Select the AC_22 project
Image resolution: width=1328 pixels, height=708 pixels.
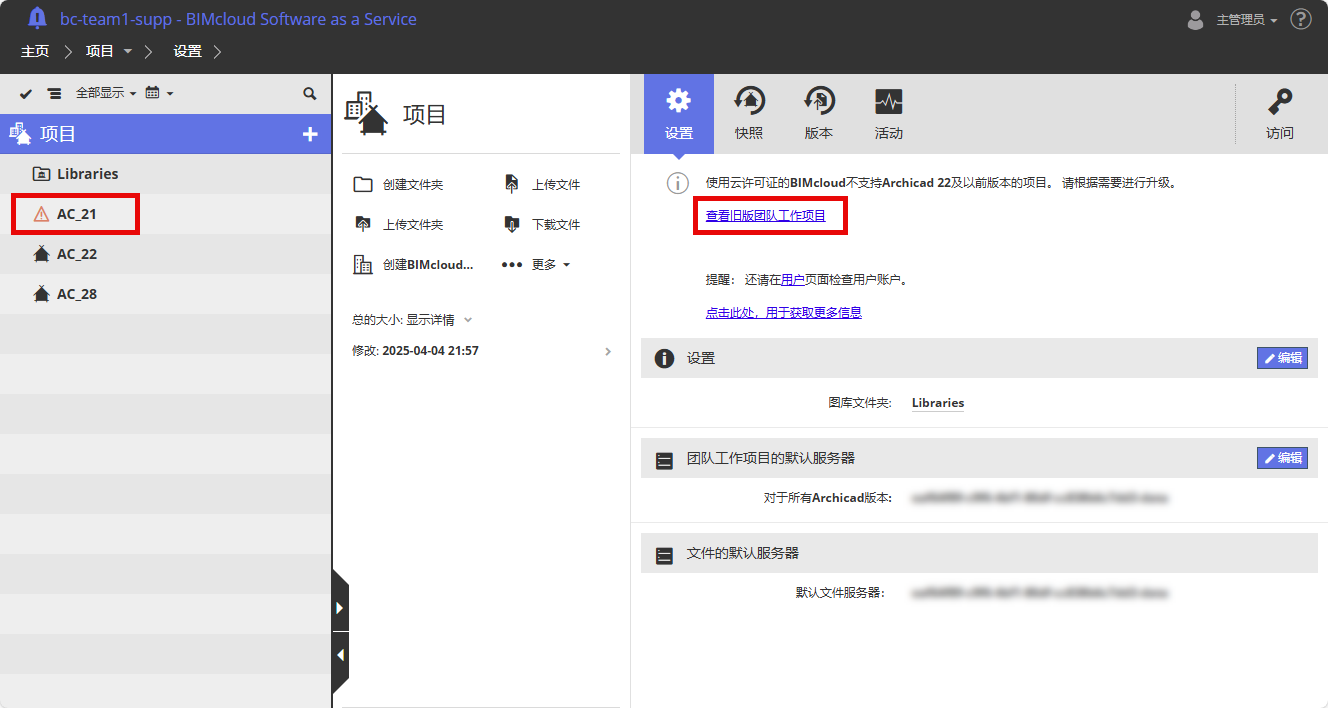tap(165, 254)
